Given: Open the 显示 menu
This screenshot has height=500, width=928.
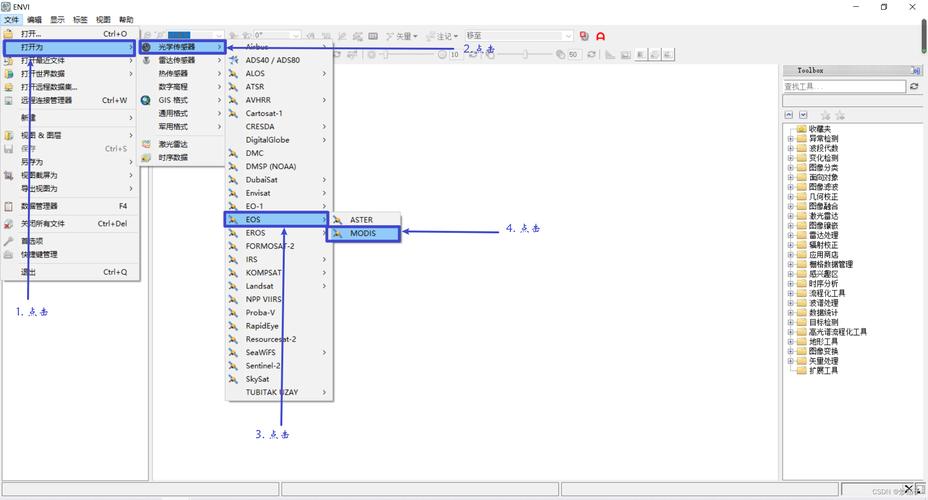Looking at the screenshot, I should coord(57,20).
